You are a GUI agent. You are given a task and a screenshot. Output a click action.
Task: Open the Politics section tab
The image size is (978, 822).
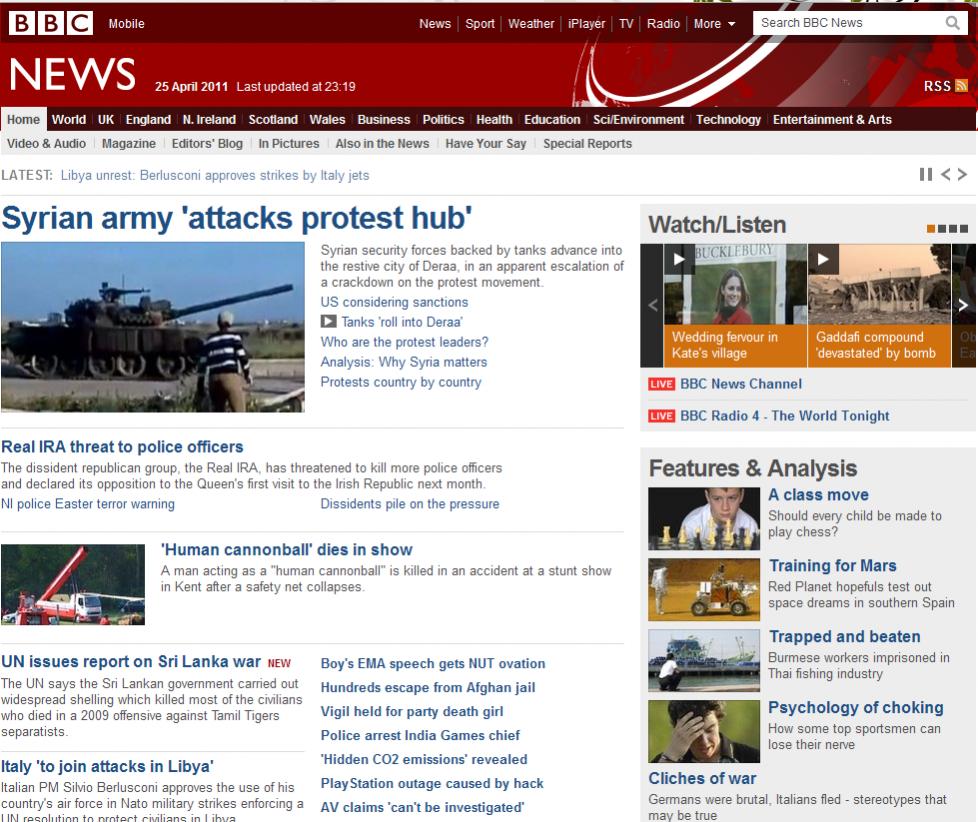(443, 119)
